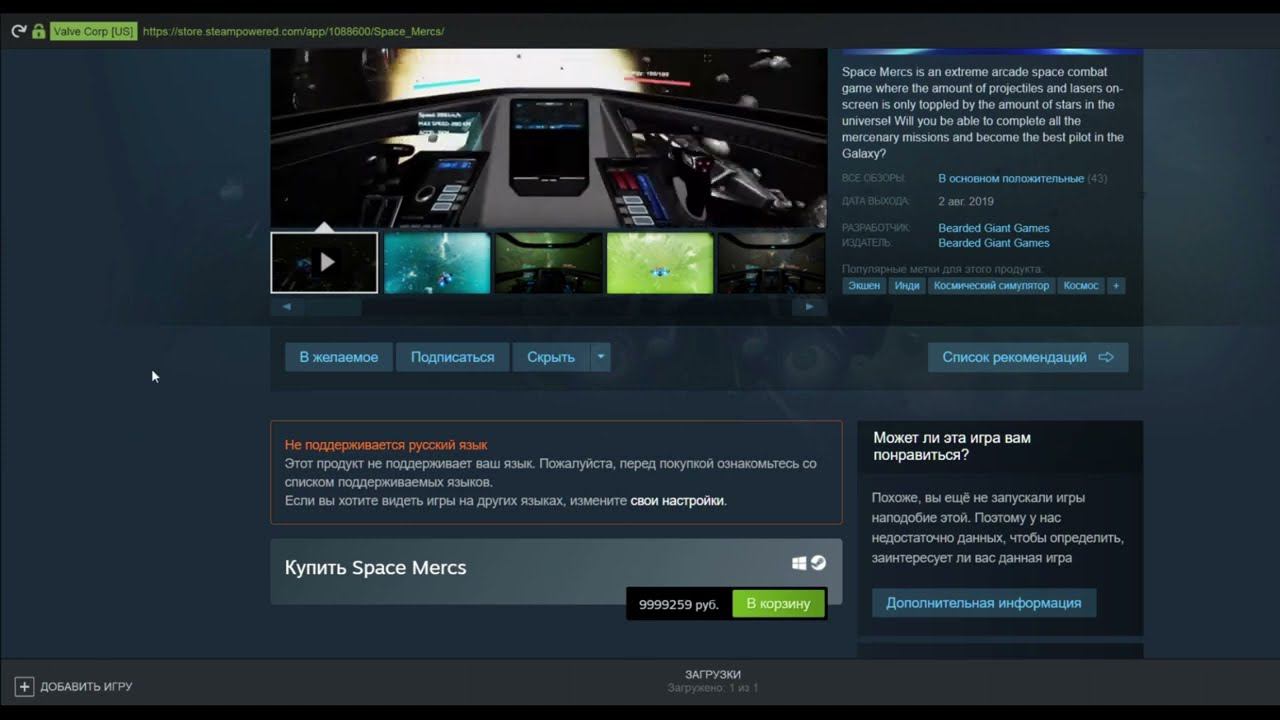
Task: Add Space Mercs with В корзину button
Action: point(778,604)
